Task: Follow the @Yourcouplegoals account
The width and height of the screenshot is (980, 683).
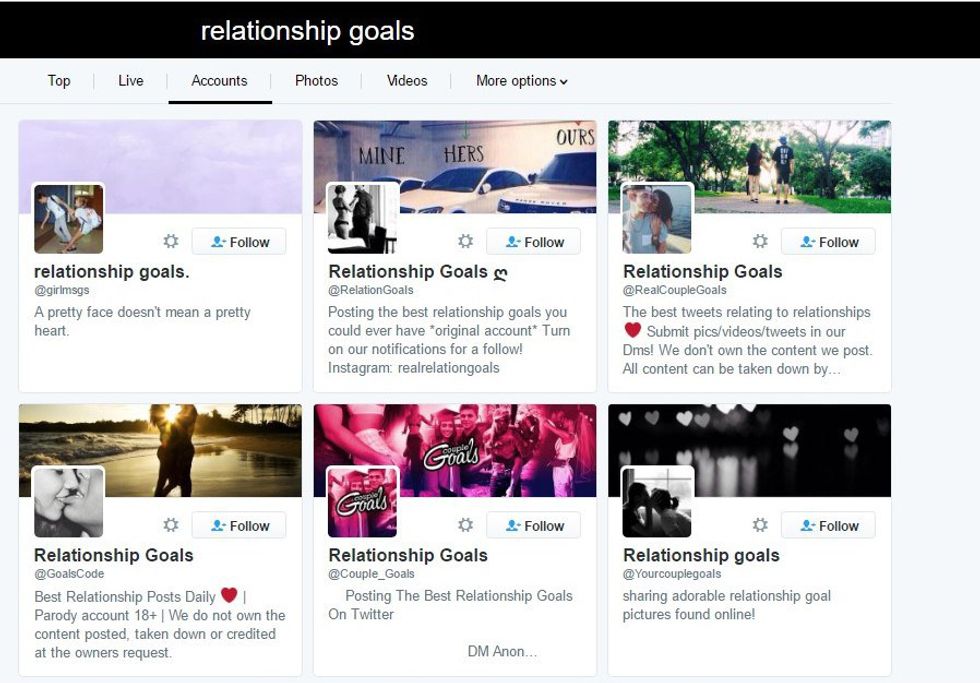Action: click(828, 526)
